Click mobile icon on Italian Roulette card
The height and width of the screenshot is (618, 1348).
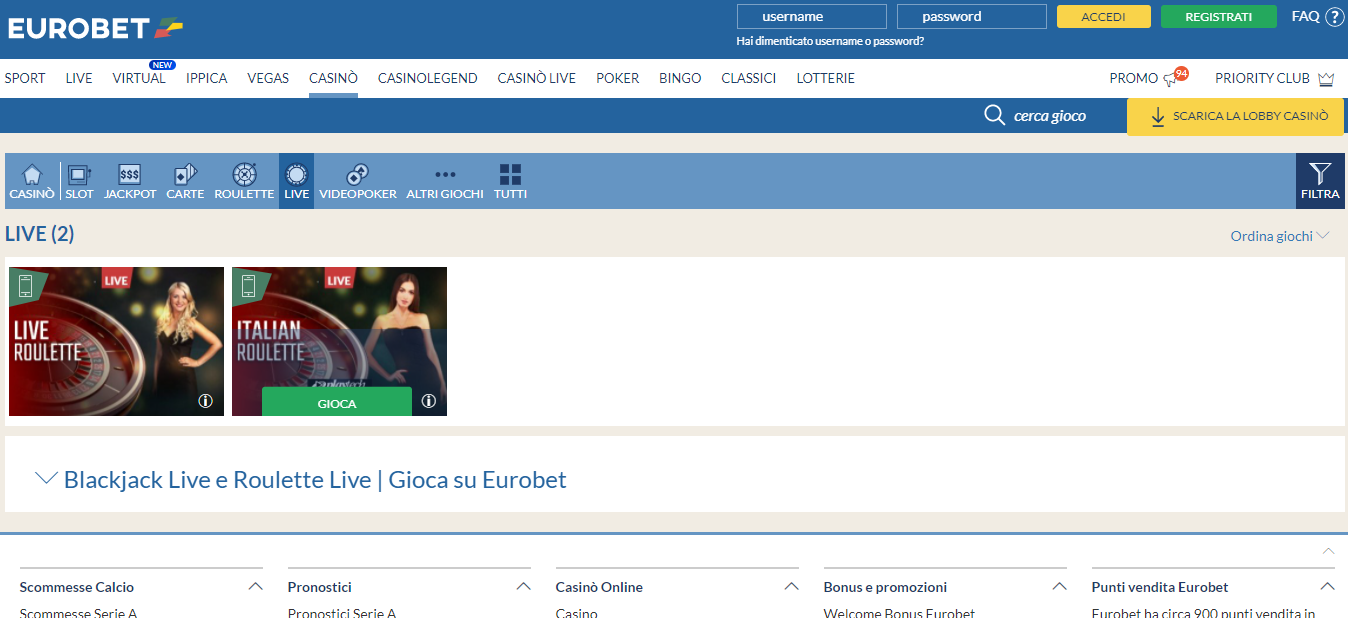coord(249,286)
